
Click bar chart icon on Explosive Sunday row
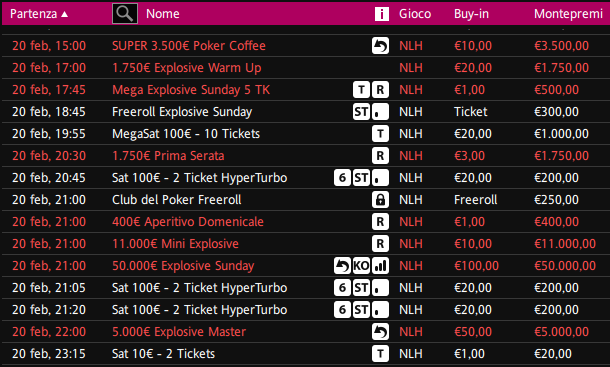tap(380, 266)
